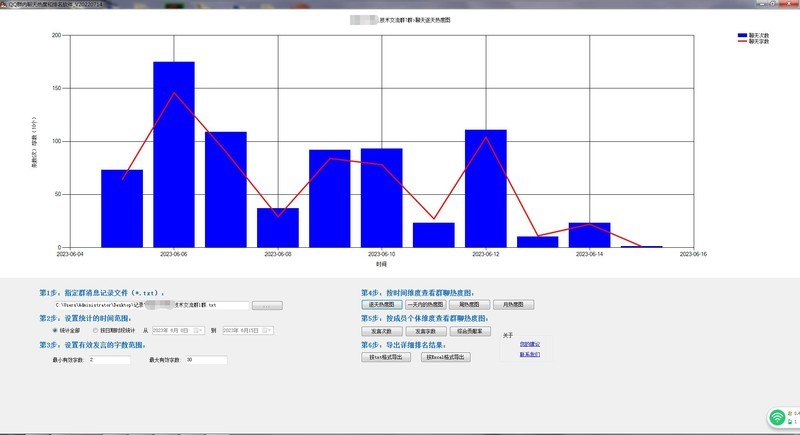The width and height of the screenshot is (800, 435).
Task: Show the 月热度图 monthly chart
Action: 513,304
